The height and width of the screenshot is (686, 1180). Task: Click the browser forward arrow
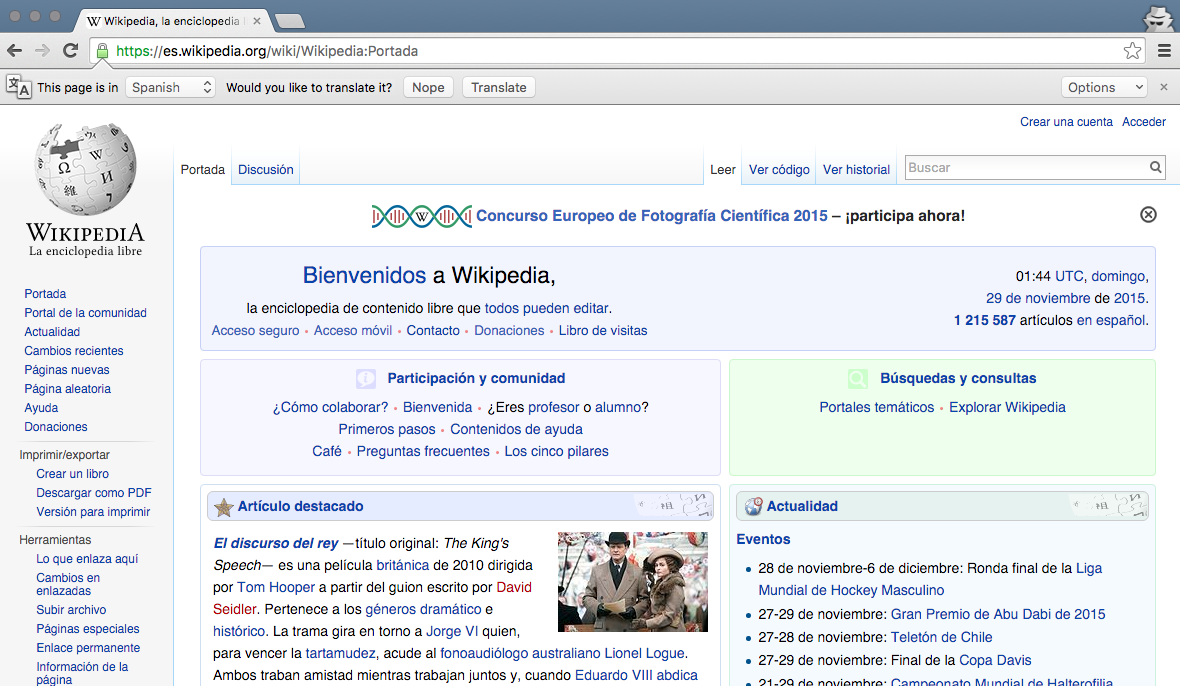(42, 50)
